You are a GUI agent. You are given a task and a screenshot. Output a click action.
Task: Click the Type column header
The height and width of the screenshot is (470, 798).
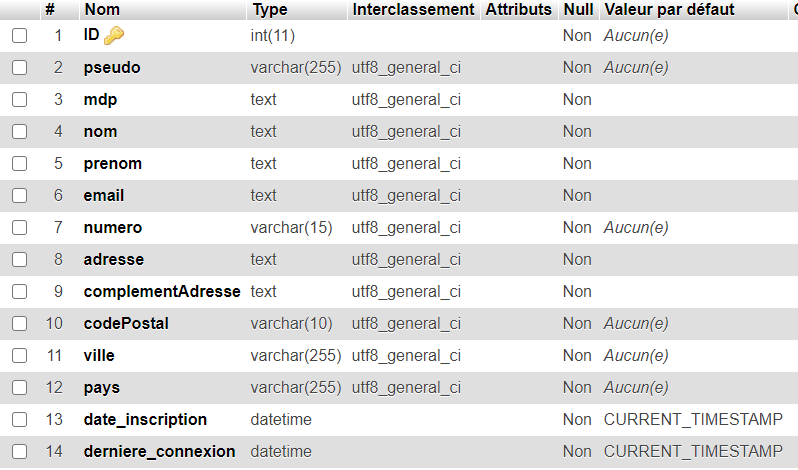click(270, 9)
